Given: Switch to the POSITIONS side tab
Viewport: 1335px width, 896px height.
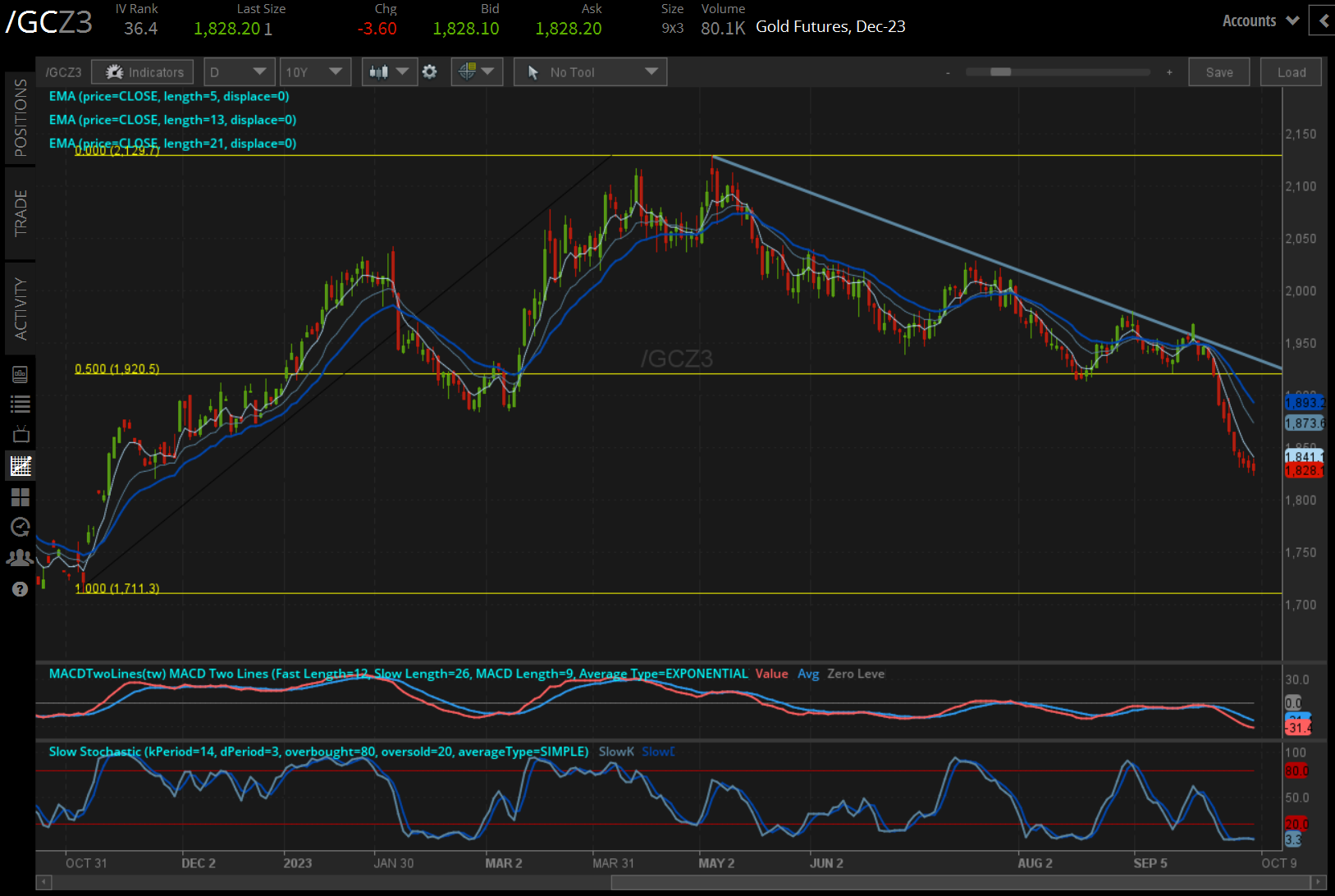Looking at the screenshot, I should coord(20,117).
